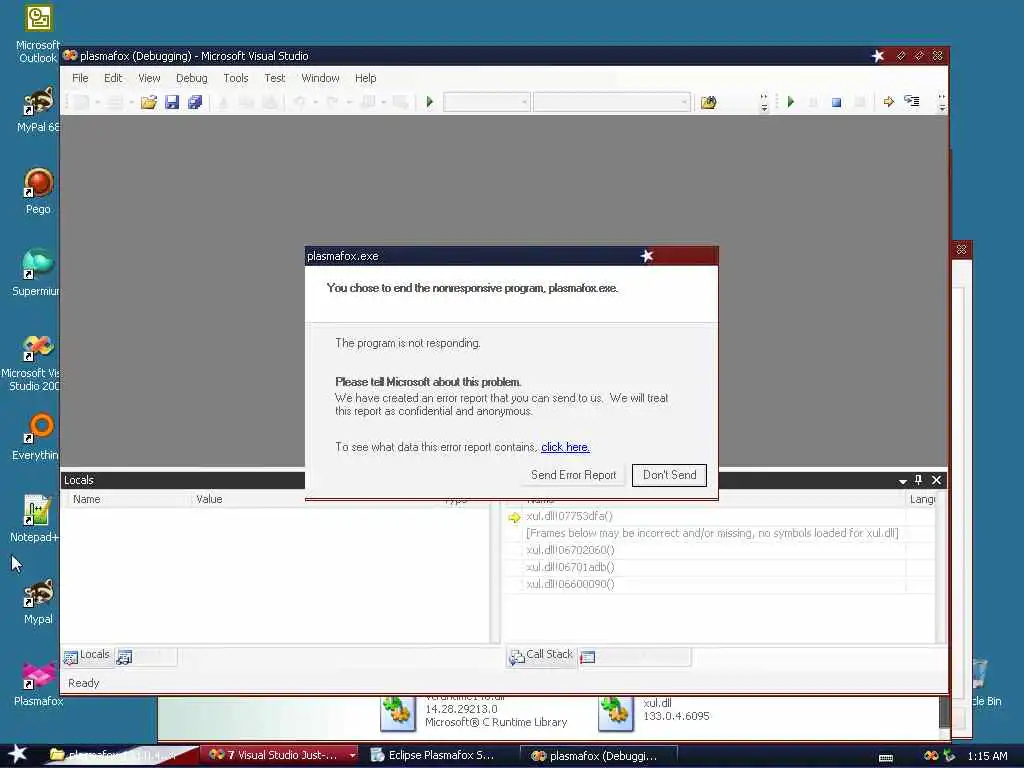Click the star icon in Visual Studio title bar
The height and width of the screenshot is (768, 1024).
878,56
